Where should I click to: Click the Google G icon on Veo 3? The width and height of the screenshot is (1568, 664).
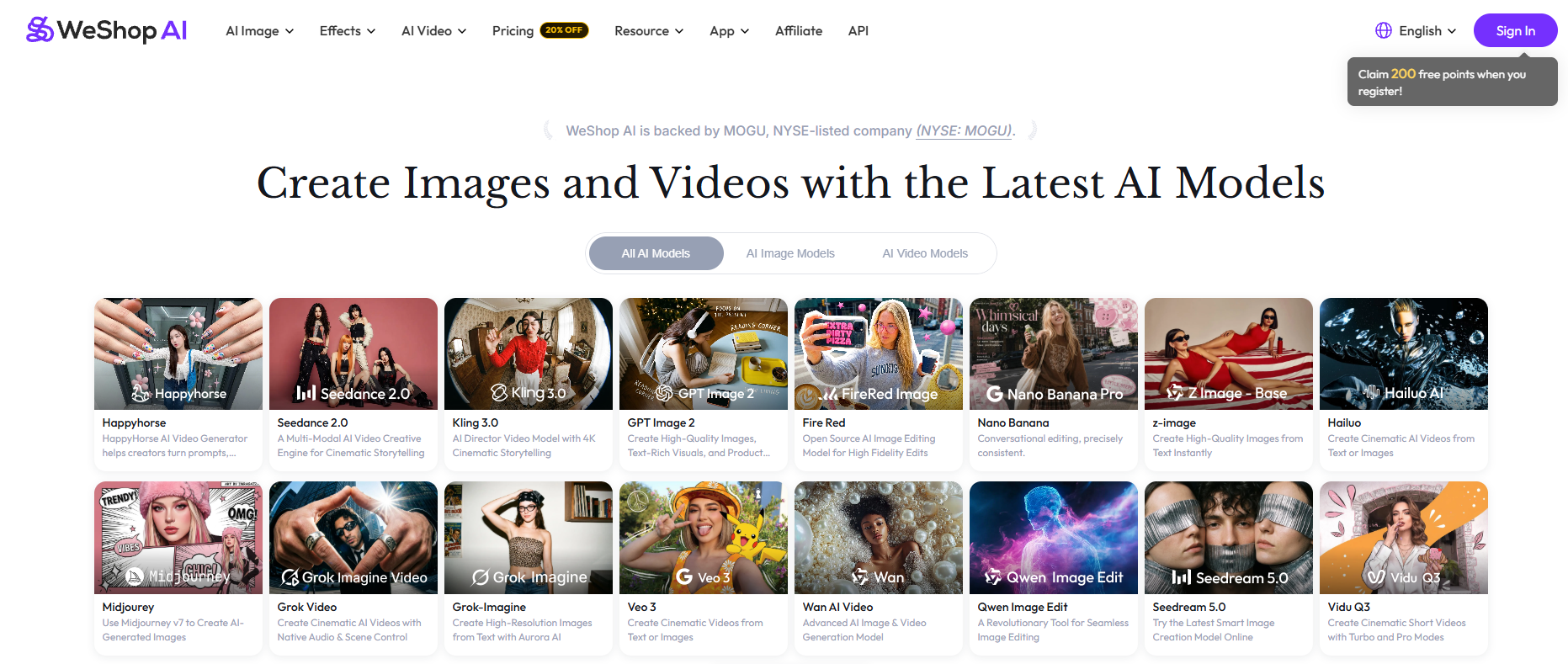click(684, 577)
